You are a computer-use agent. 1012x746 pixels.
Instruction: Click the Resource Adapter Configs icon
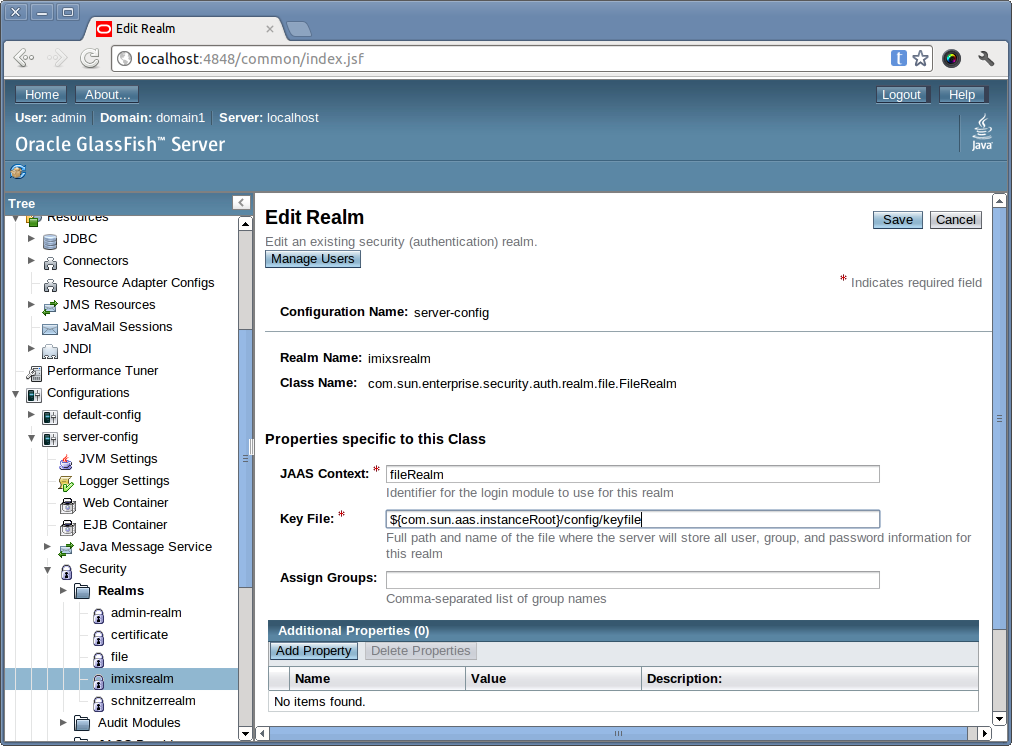pyautogui.click(x=50, y=285)
